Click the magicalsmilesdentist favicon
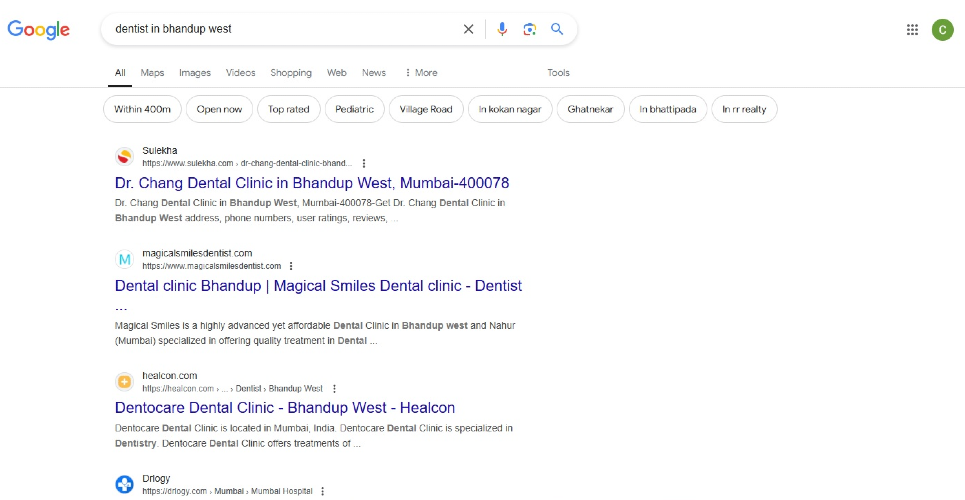The height and width of the screenshot is (500, 965). (124, 259)
